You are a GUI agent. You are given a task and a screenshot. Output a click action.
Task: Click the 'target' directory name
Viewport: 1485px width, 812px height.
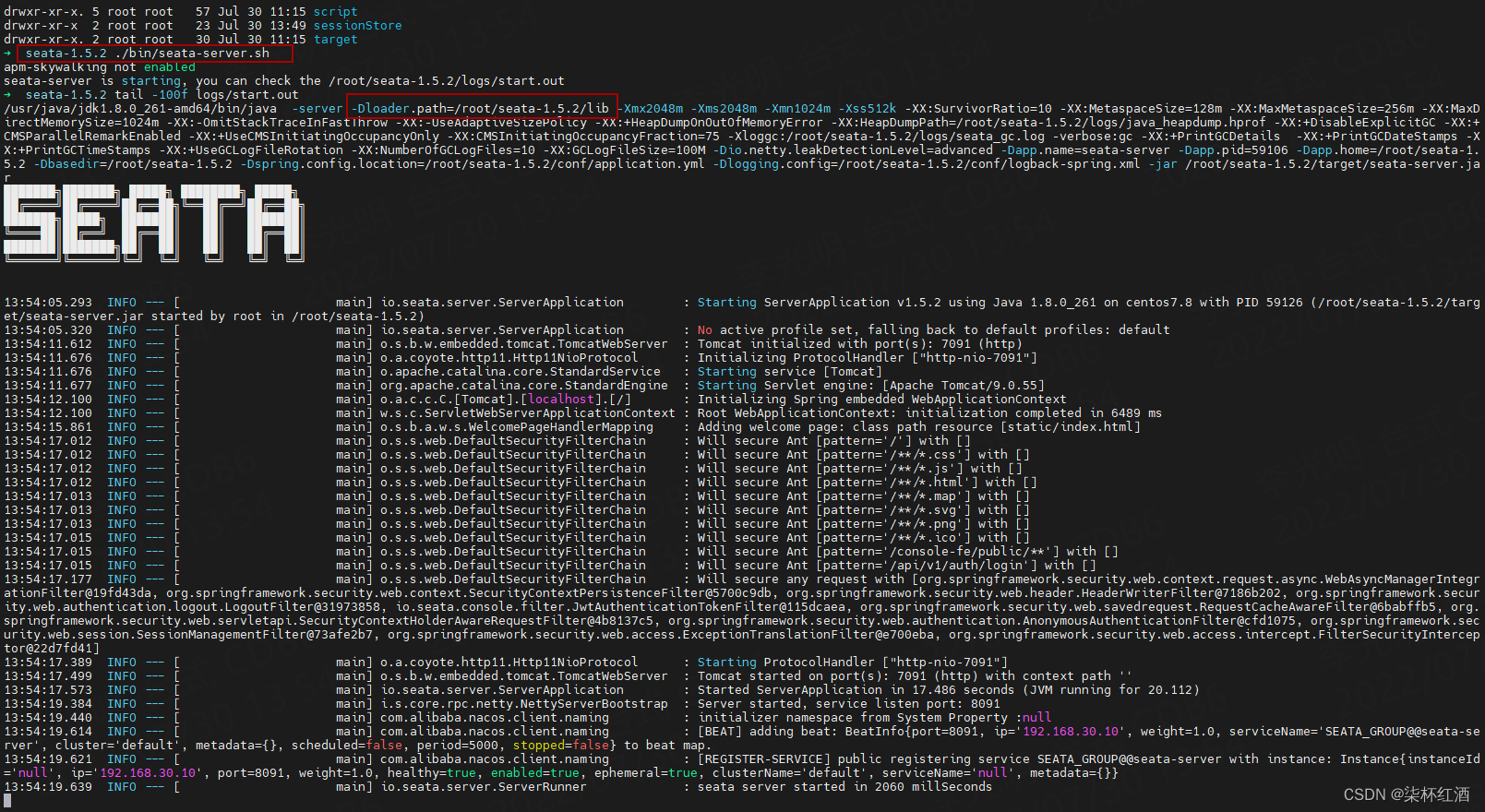[x=335, y=40]
